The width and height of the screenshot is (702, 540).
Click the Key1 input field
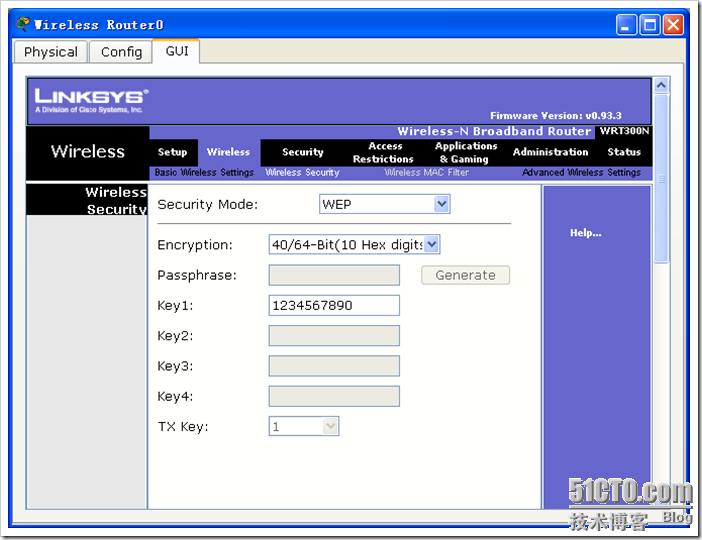click(334, 305)
